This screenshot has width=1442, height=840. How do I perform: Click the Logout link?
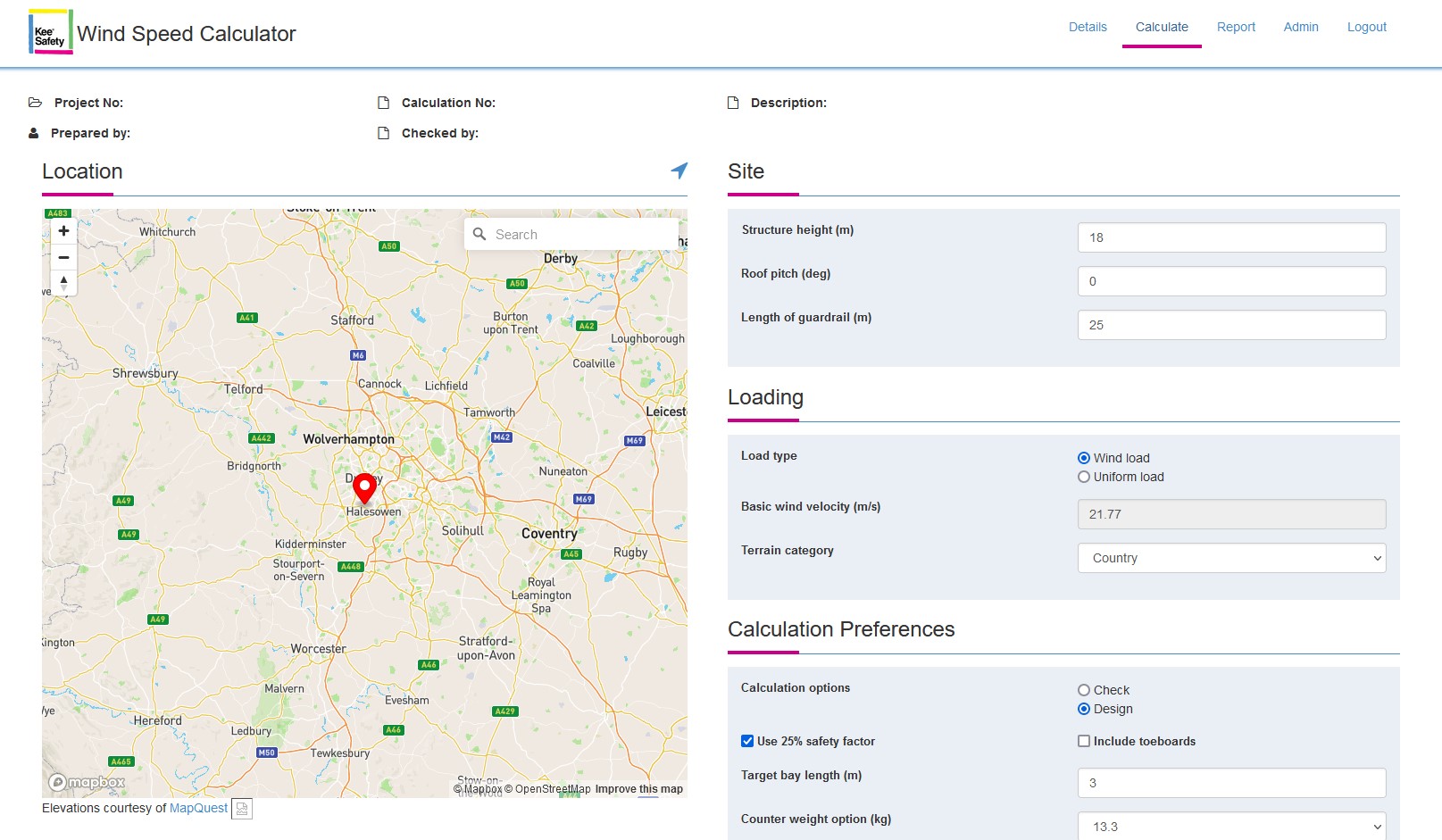coord(1366,27)
